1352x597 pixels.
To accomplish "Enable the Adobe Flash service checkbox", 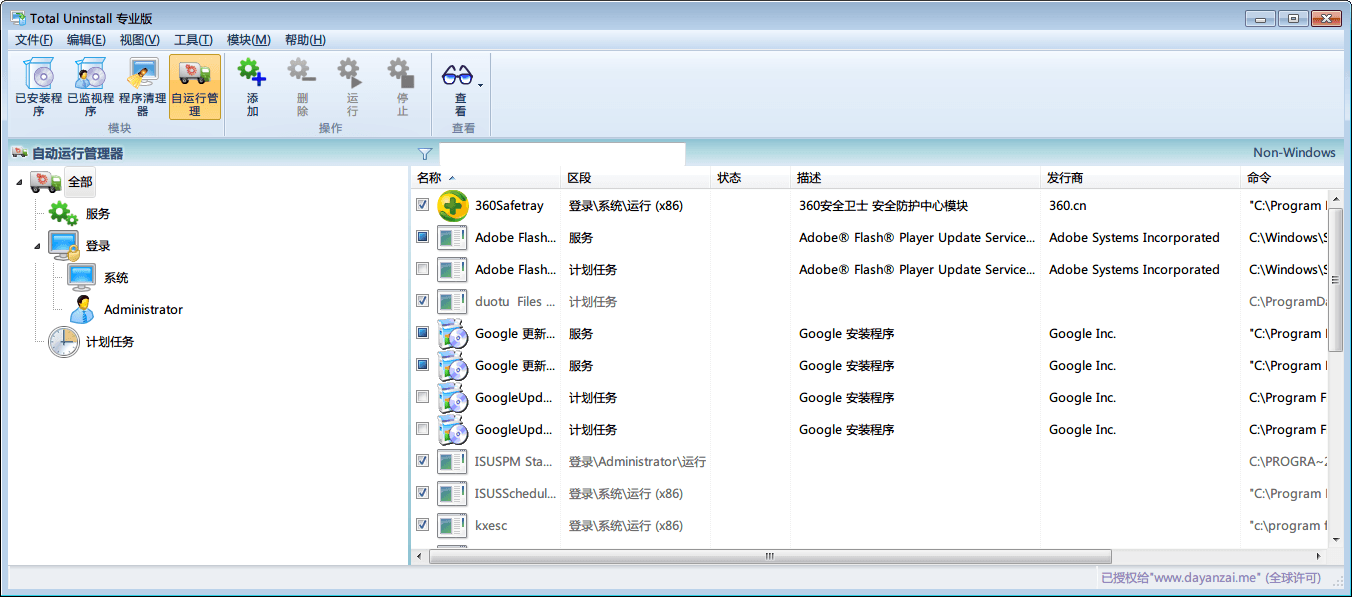I will click(x=422, y=236).
